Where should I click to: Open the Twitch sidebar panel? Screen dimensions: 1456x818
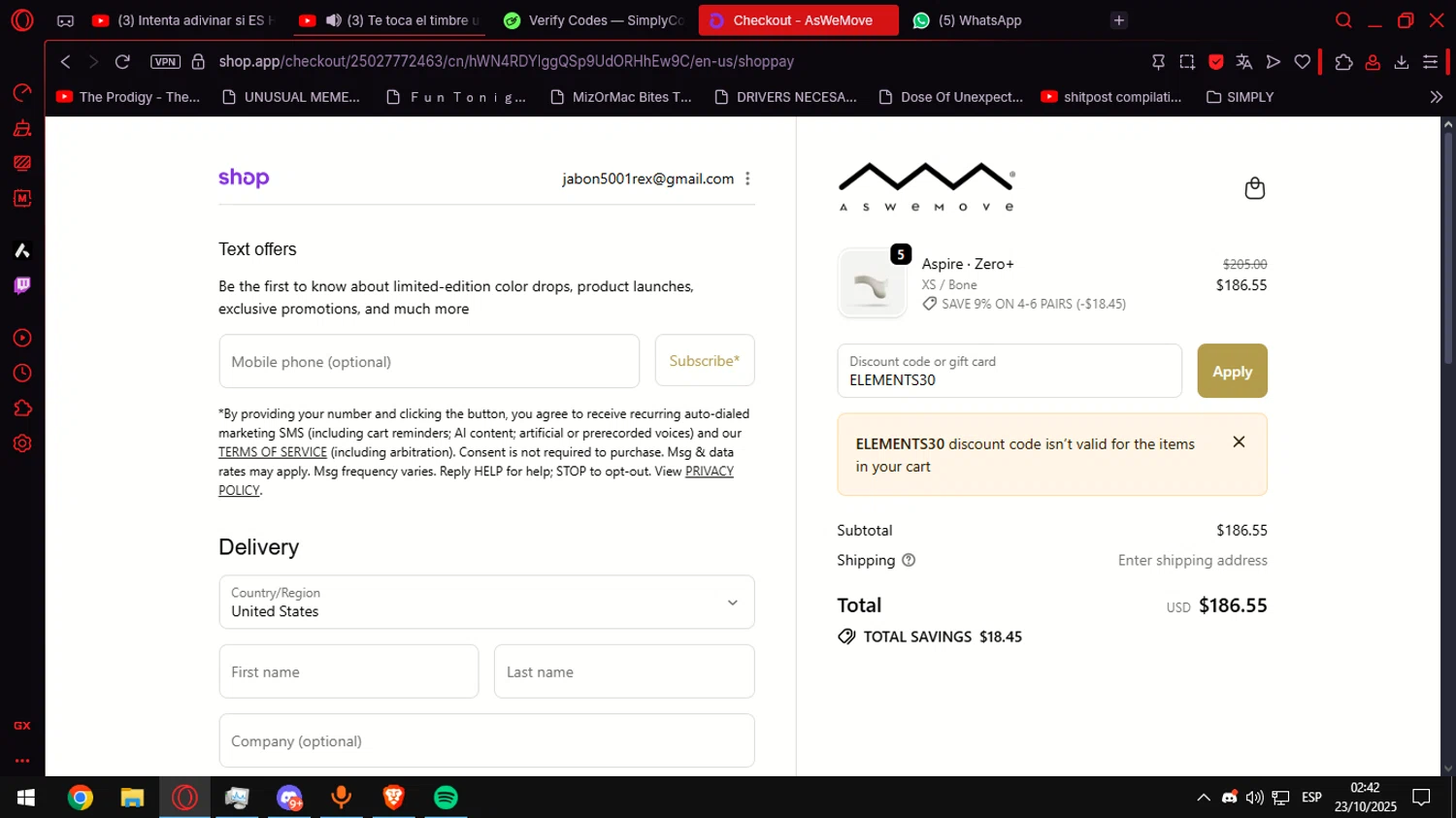click(x=21, y=285)
